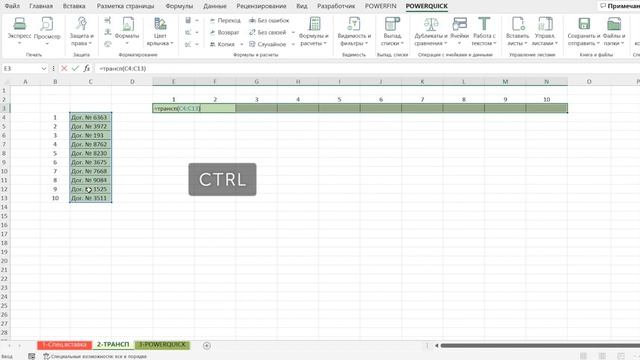
Task: Expand dropdown arrow under Форматы
Action: point(127,43)
